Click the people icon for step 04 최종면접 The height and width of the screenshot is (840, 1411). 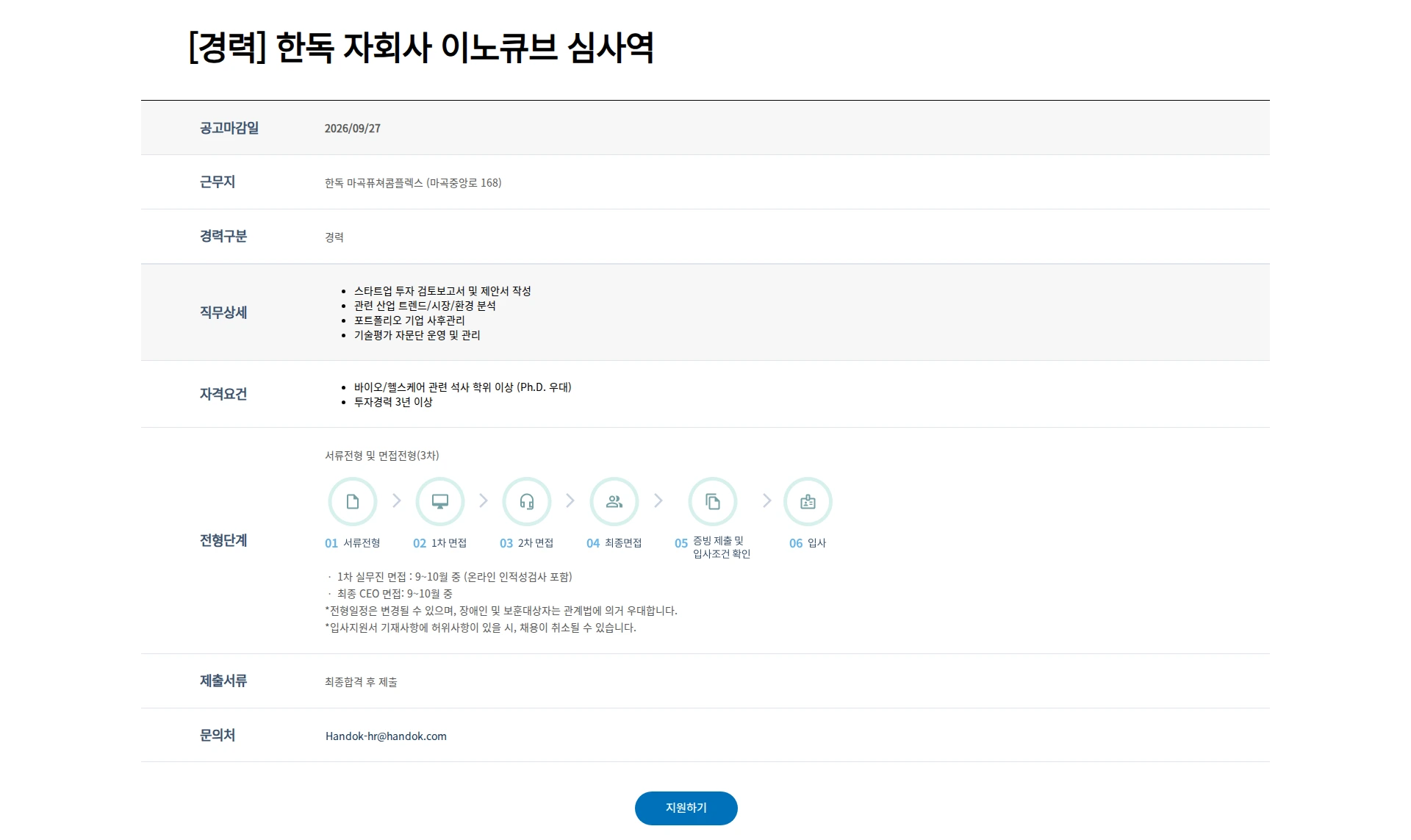click(x=614, y=502)
